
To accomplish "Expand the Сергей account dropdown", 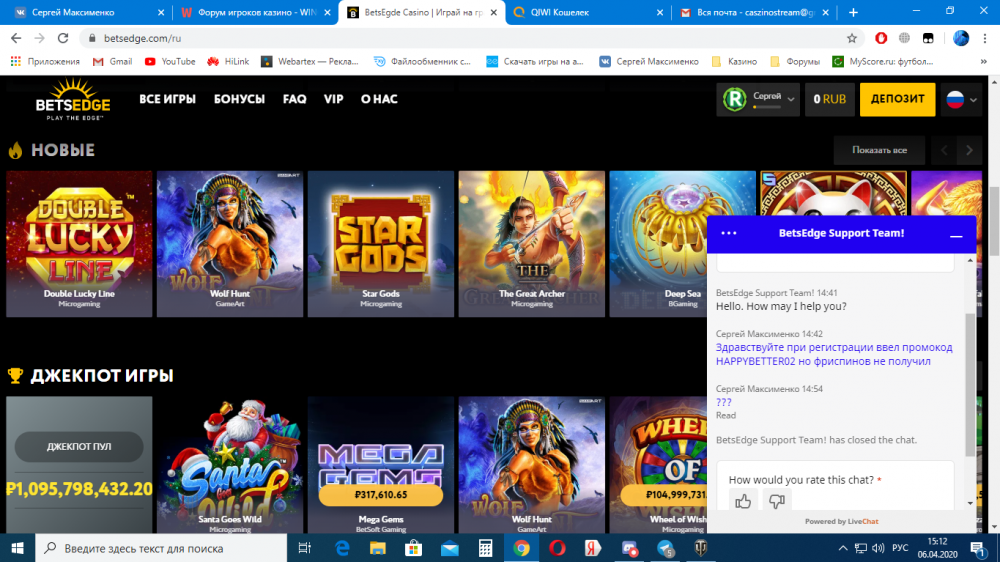I will (758, 99).
